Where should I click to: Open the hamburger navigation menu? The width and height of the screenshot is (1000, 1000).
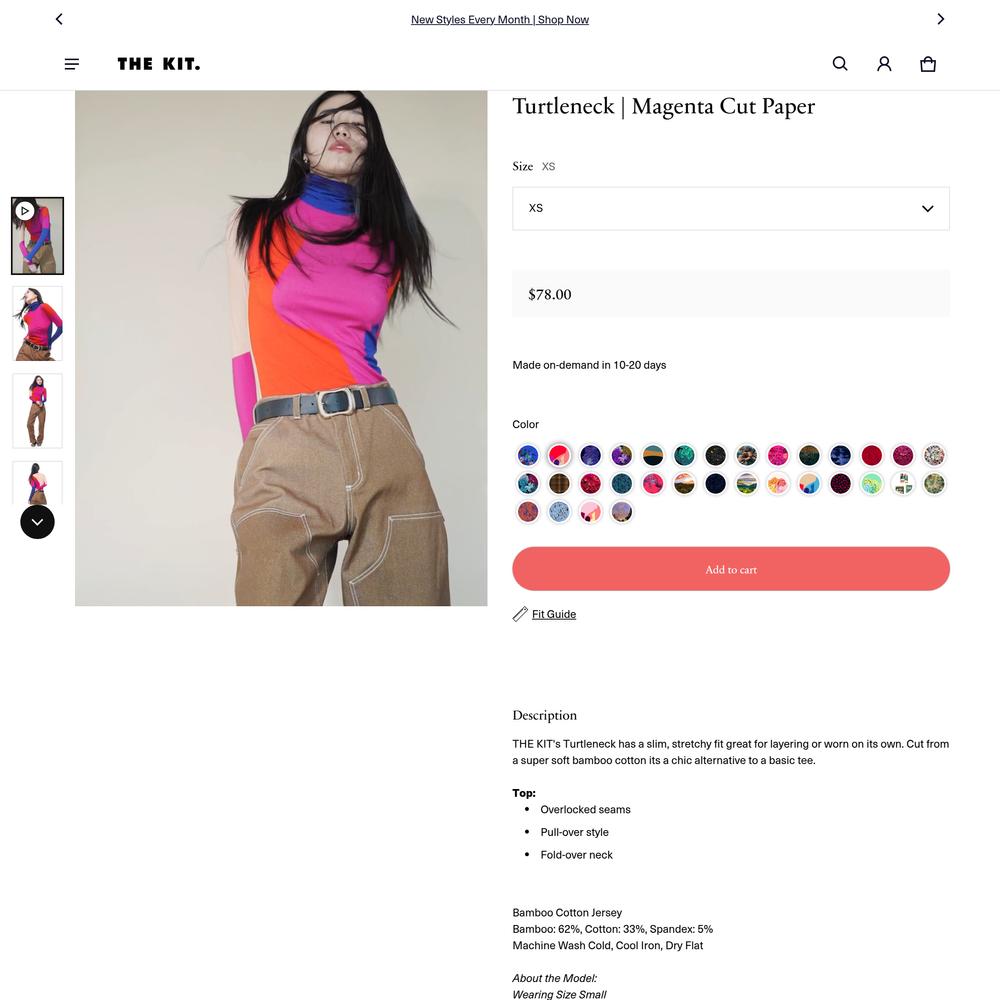pos(72,64)
